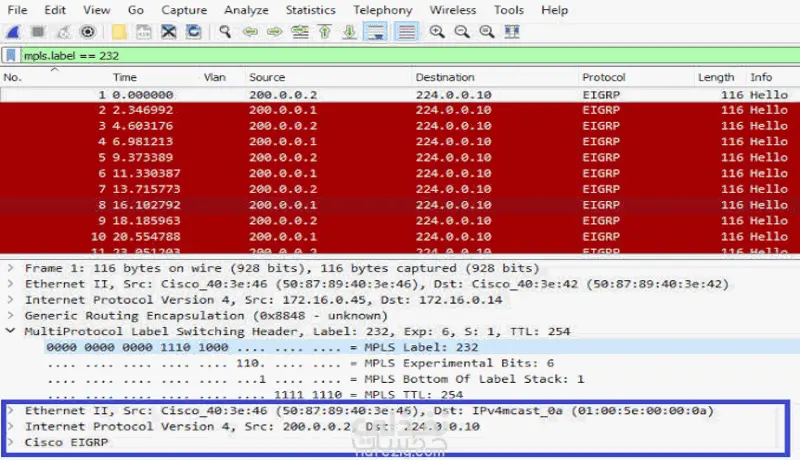
Task: Select packet 4 at time 6.981213
Action: (x=400, y=142)
